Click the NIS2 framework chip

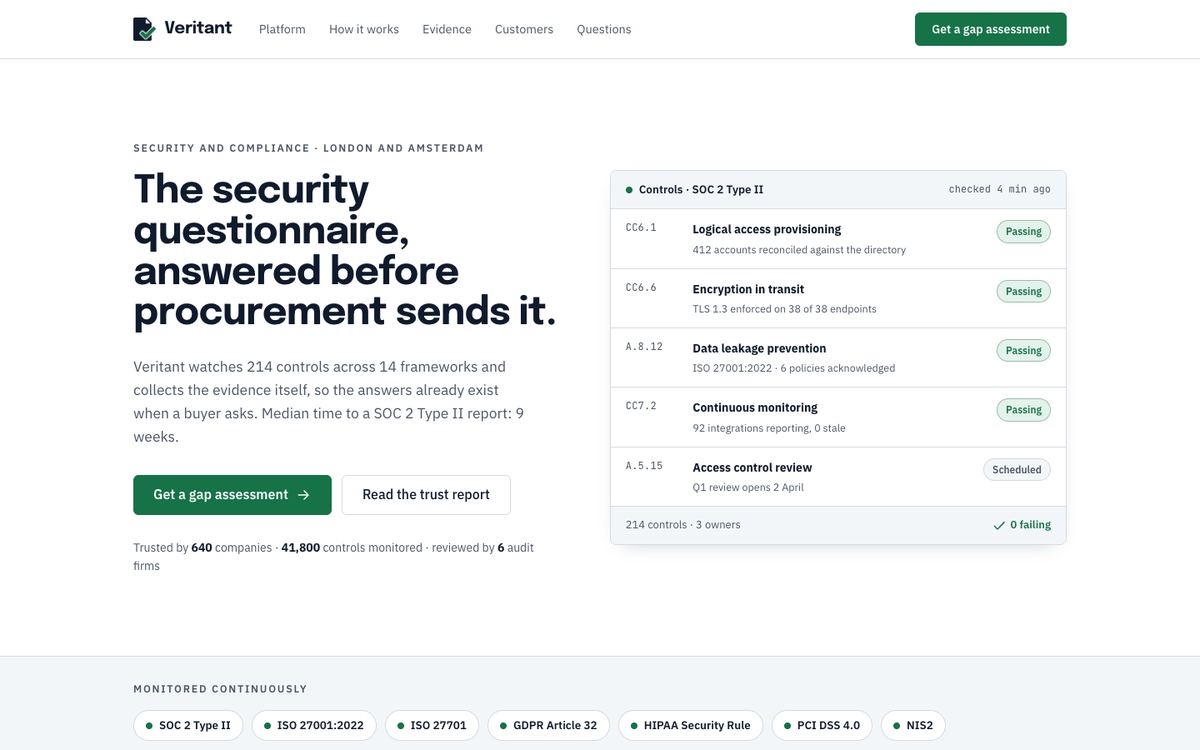click(913, 725)
